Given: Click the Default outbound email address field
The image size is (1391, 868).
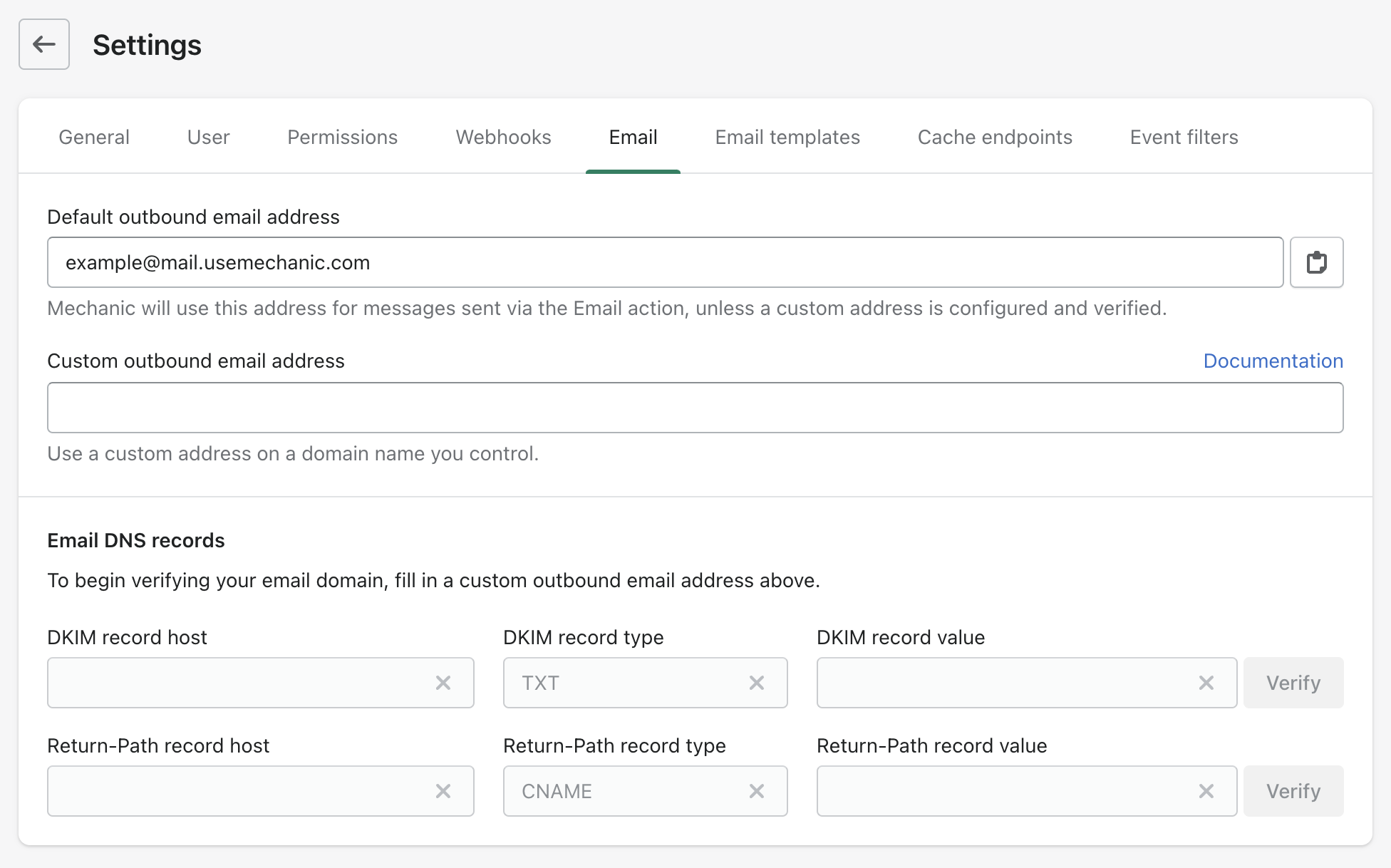Looking at the screenshot, I should (664, 262).
